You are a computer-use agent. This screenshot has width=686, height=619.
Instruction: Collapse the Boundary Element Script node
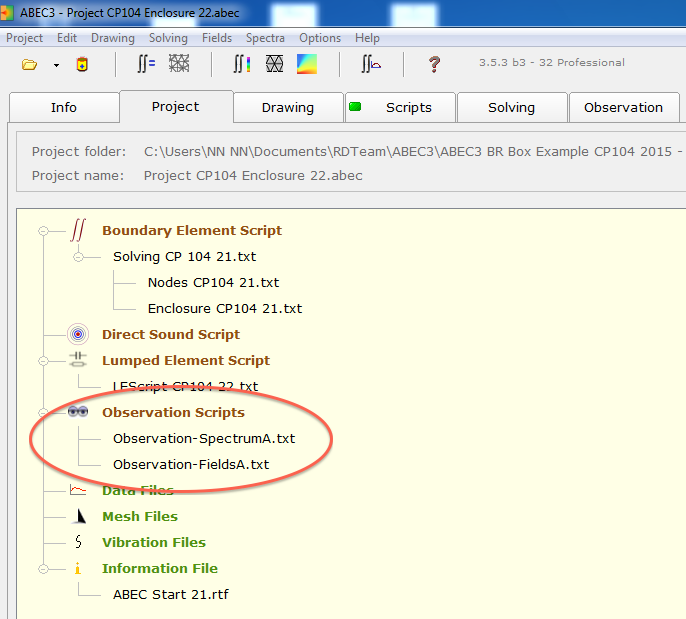43,231
